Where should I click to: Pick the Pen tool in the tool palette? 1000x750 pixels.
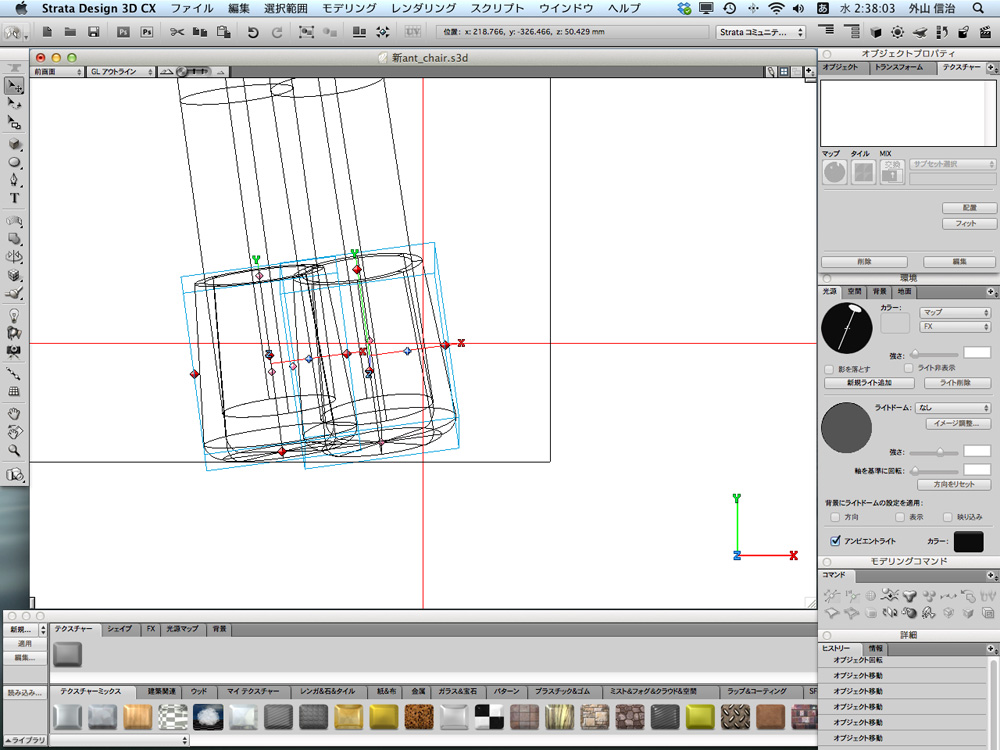[x=15, y=180]
